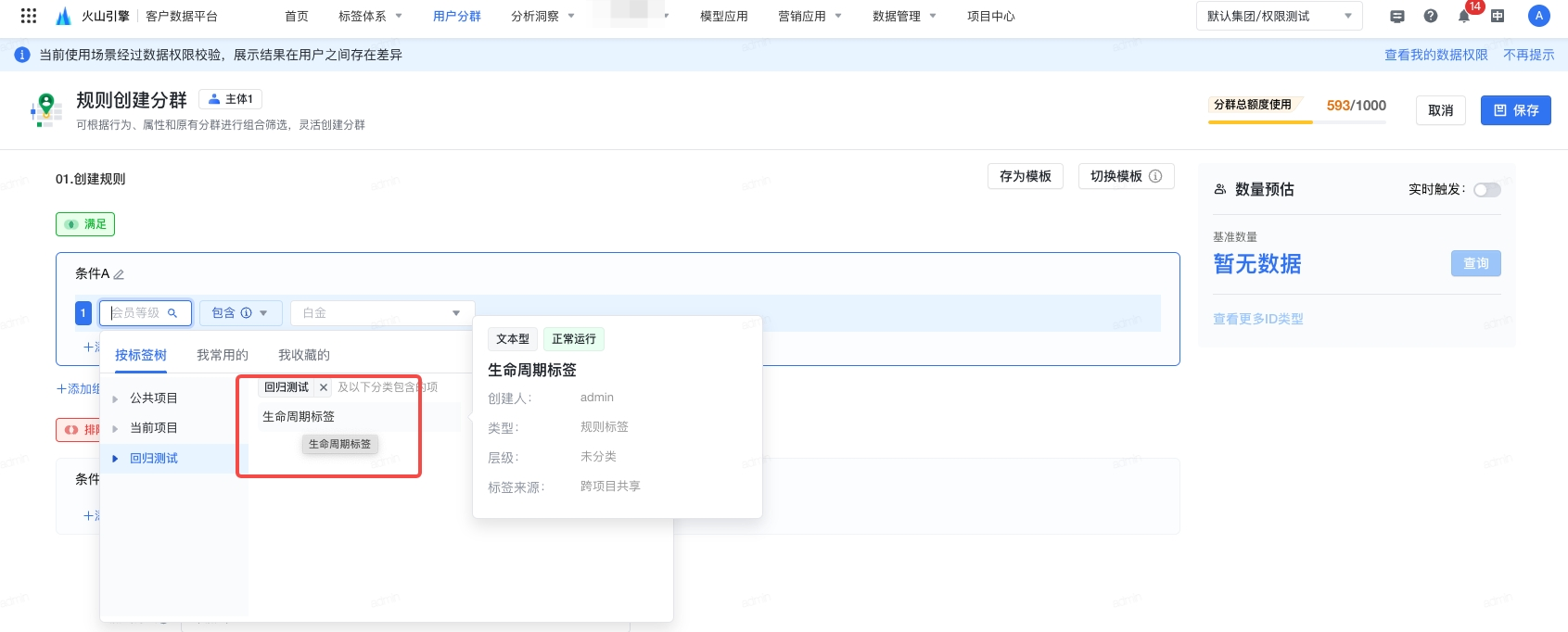The width and height of the screenshot is (1568, 632).
Task: Switch to the 我常用的 tab
Action: (x=223, y=355)
